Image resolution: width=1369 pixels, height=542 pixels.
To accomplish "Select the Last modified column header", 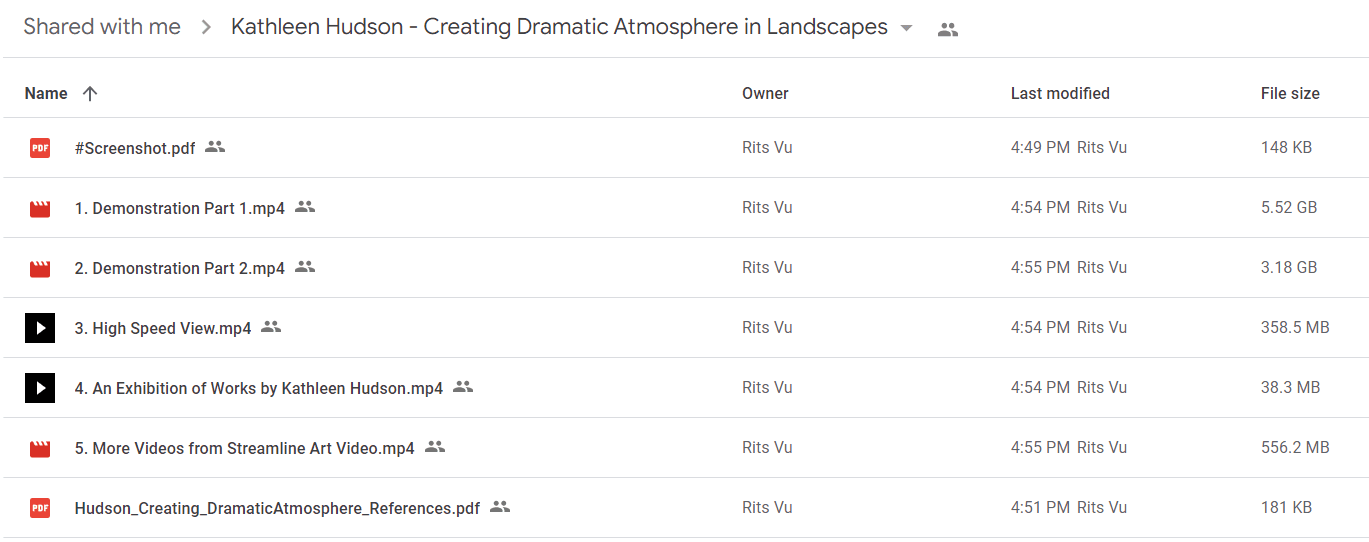I will [x=1060, y=93].
